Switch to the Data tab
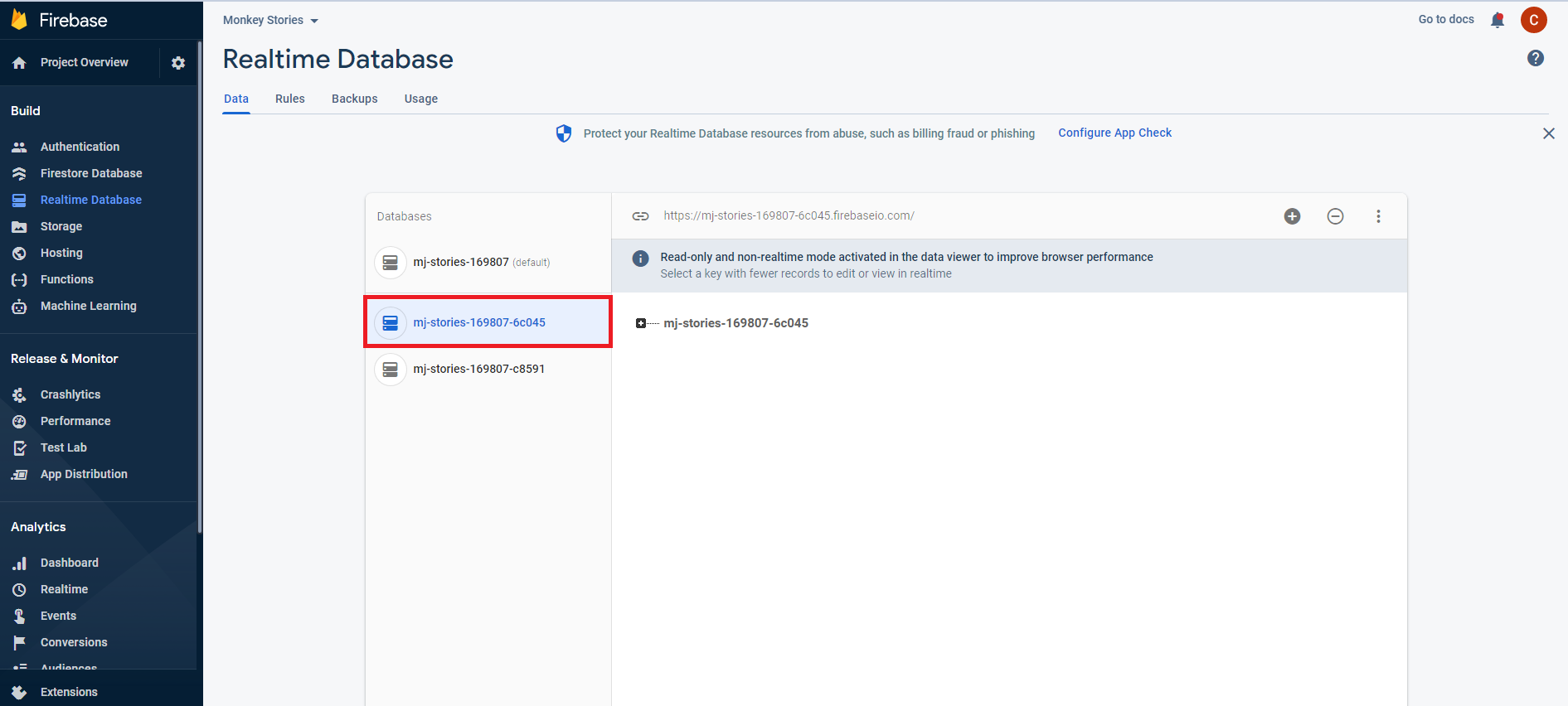Screen dimensions: 1568x706 [x=236, y=99]
